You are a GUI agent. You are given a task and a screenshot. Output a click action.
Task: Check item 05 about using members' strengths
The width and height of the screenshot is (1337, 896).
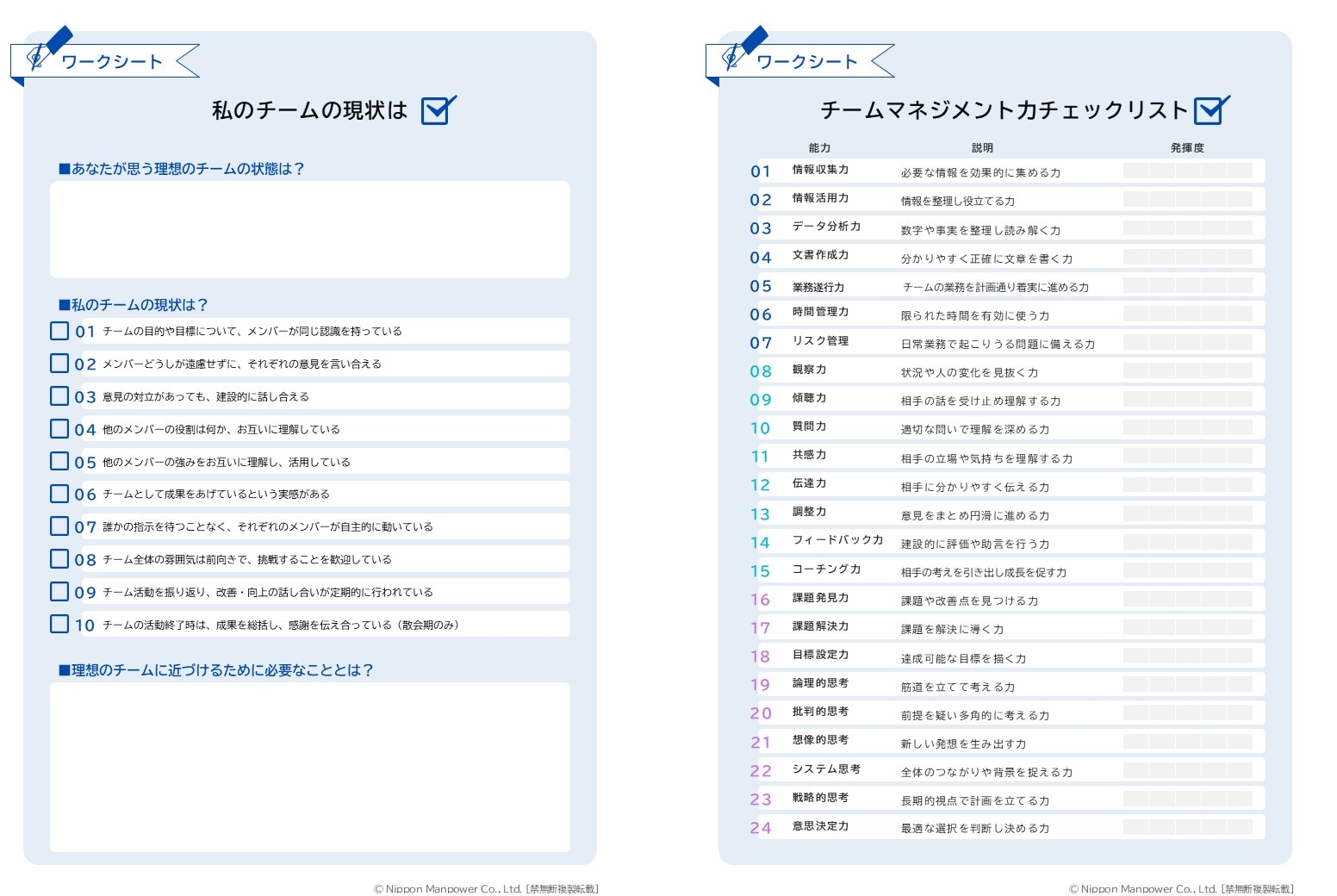59,461
